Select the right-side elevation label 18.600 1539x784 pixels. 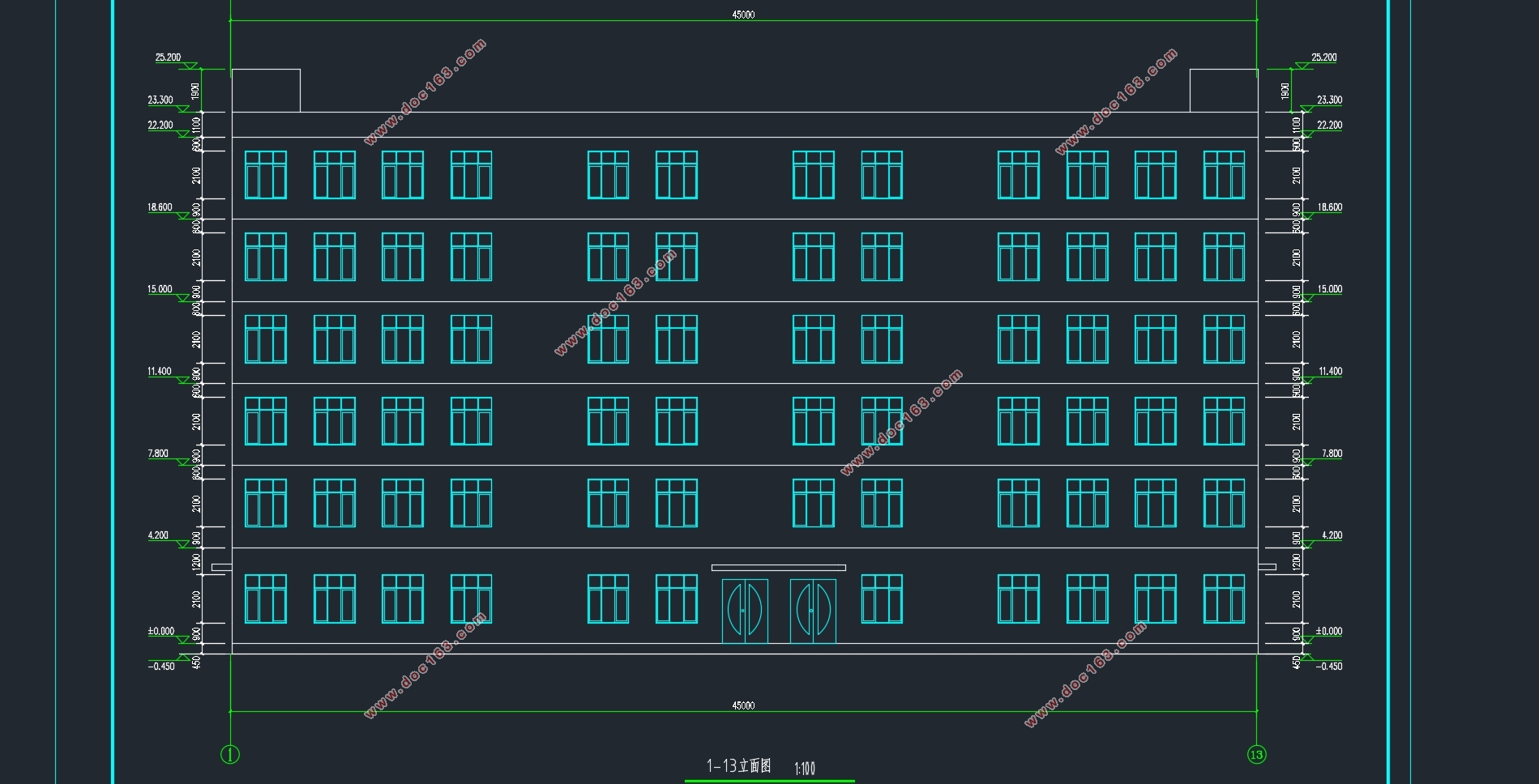(x=1329, y=207)
